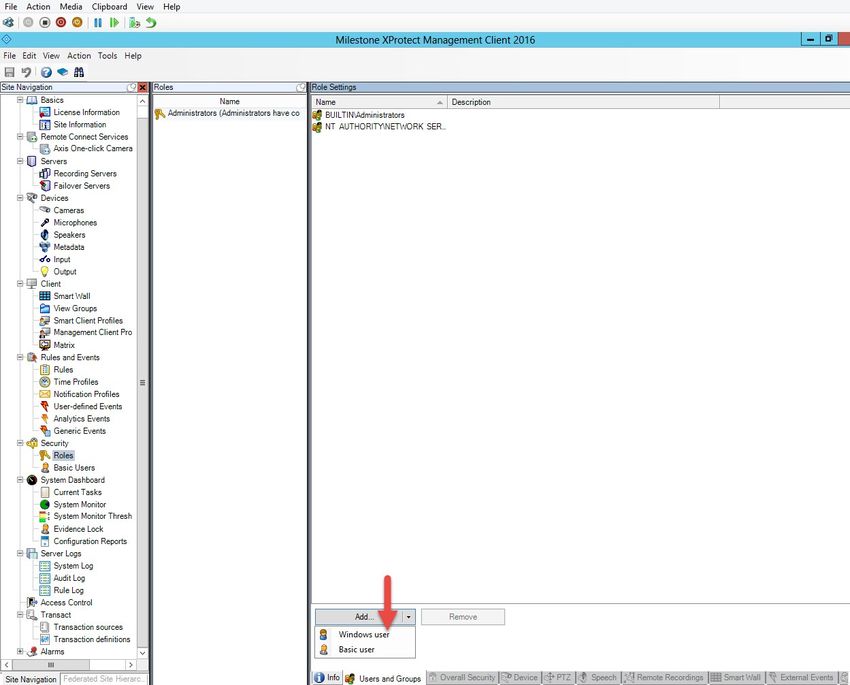Click the Save floppy disk icon in Management Client
This screenshot has width=850, height=685.
(9, 72)
